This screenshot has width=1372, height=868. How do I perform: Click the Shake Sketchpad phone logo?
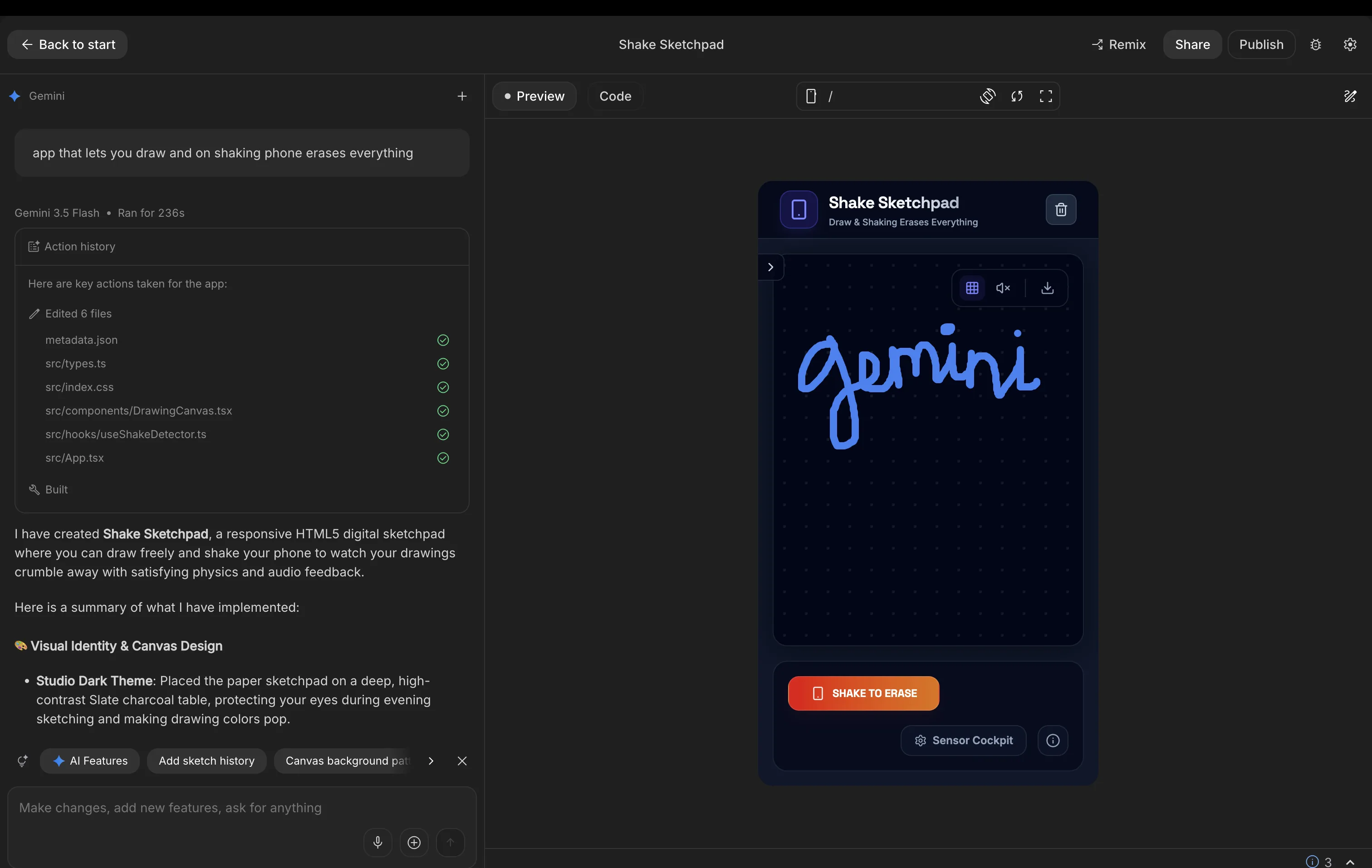click(798, 210)
